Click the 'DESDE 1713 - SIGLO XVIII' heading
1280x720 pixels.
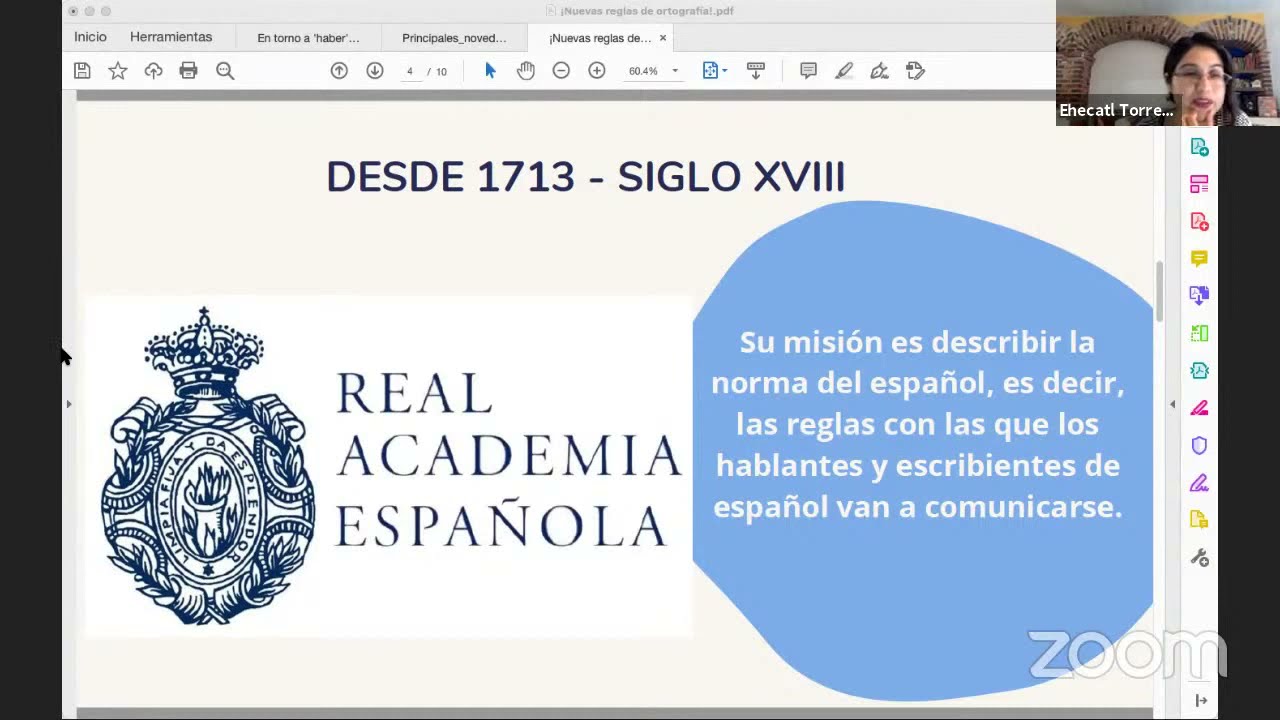(585, 177)
